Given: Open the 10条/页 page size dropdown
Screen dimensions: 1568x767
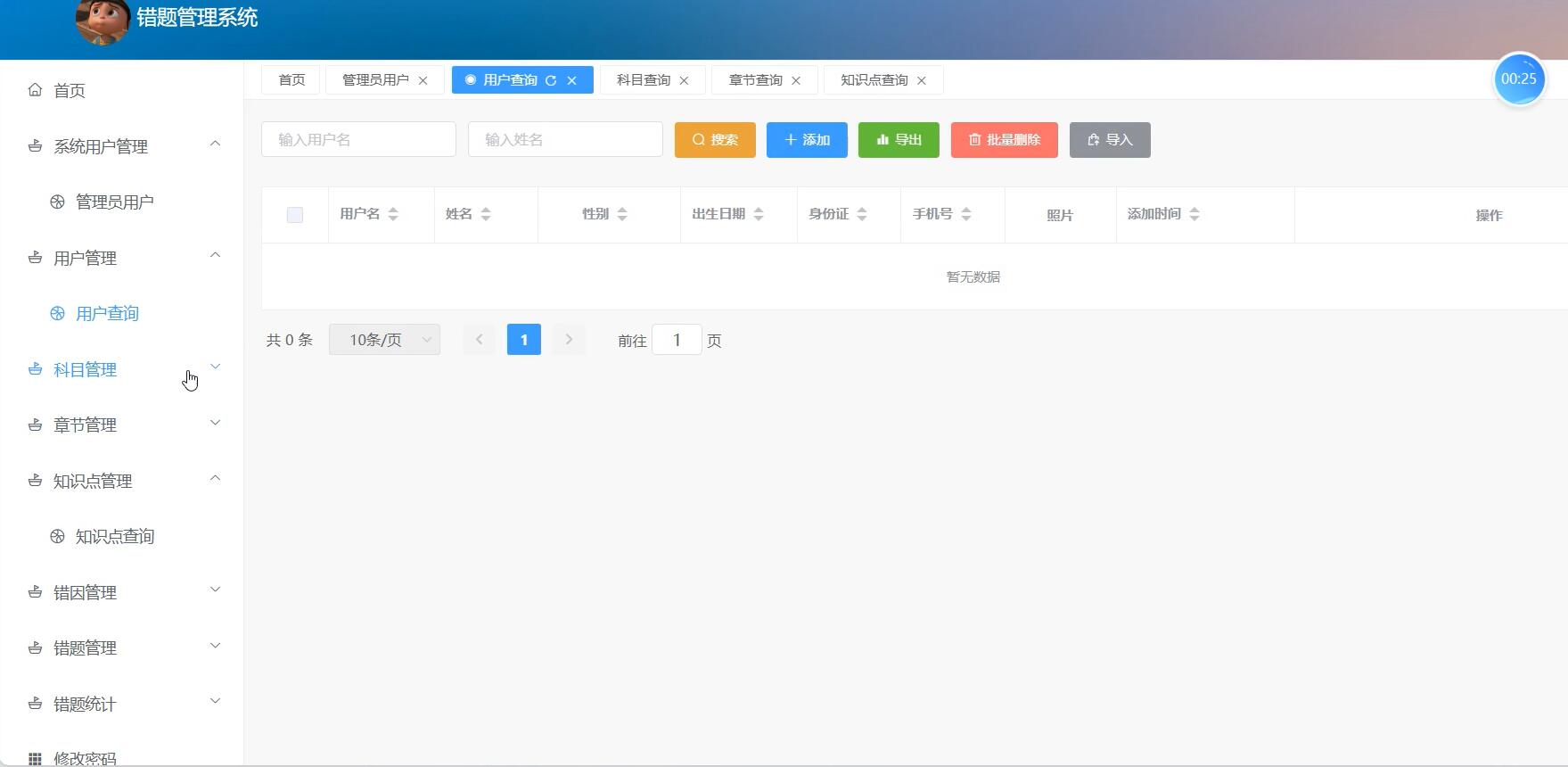Looking at the screenshot, I should point(384,340).
